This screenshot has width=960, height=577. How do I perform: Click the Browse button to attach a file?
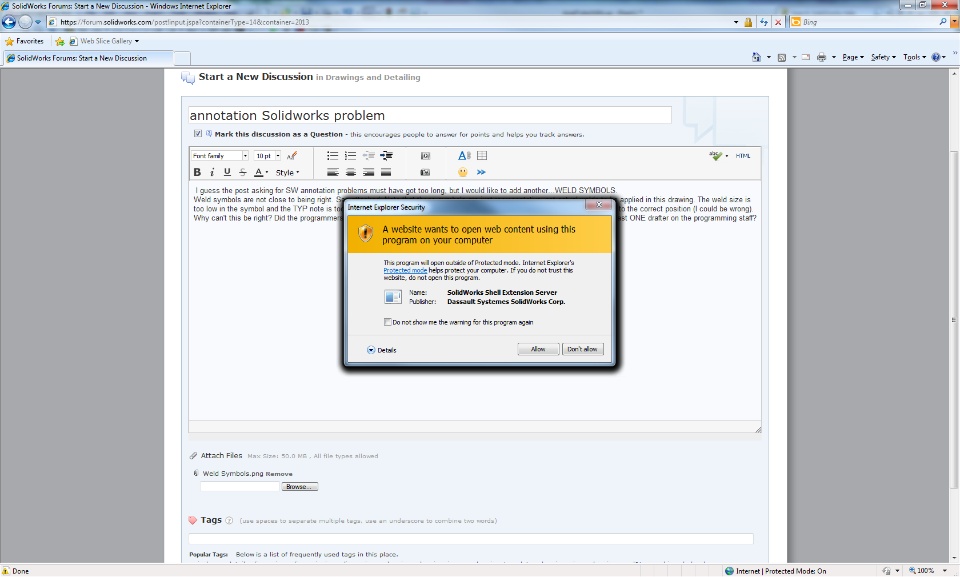tap(299, 487)
